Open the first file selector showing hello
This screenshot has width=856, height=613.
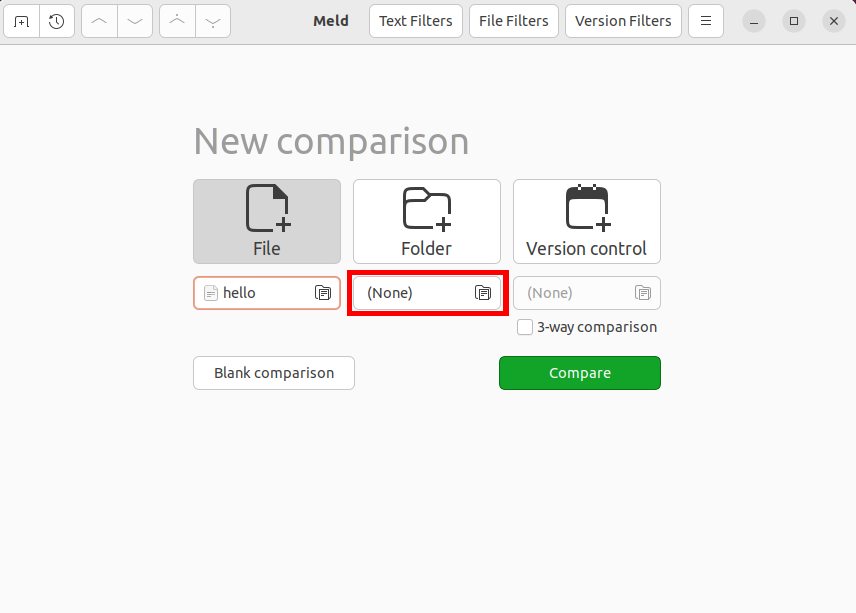(266, 292)
